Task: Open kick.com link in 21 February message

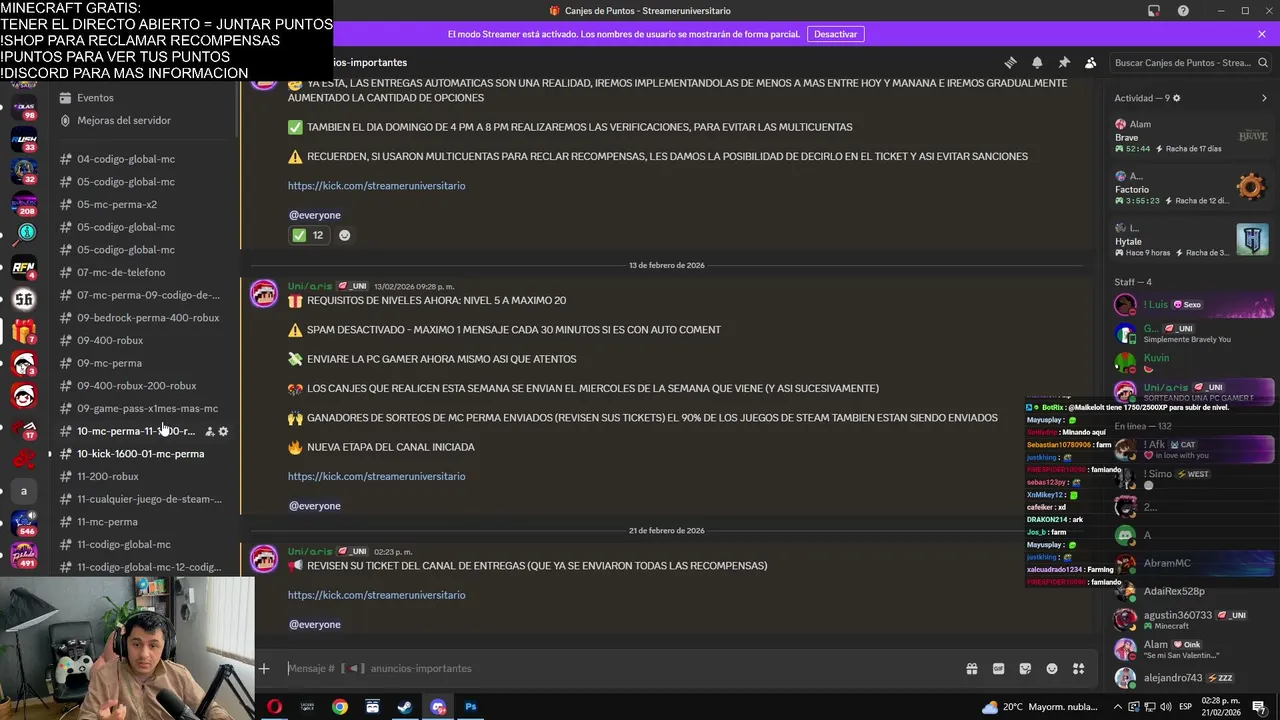Action: tap(376, 595)
